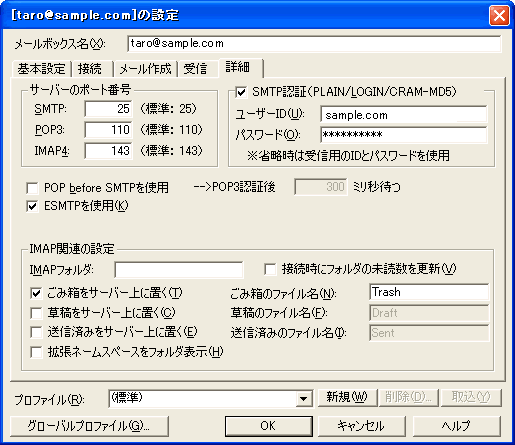Image resolution: width=515 pixels, height=445 pixels.
Task: Enable 拡張ネームスペースをフォルダ表示 checkbox
Action: coord(36,352)
